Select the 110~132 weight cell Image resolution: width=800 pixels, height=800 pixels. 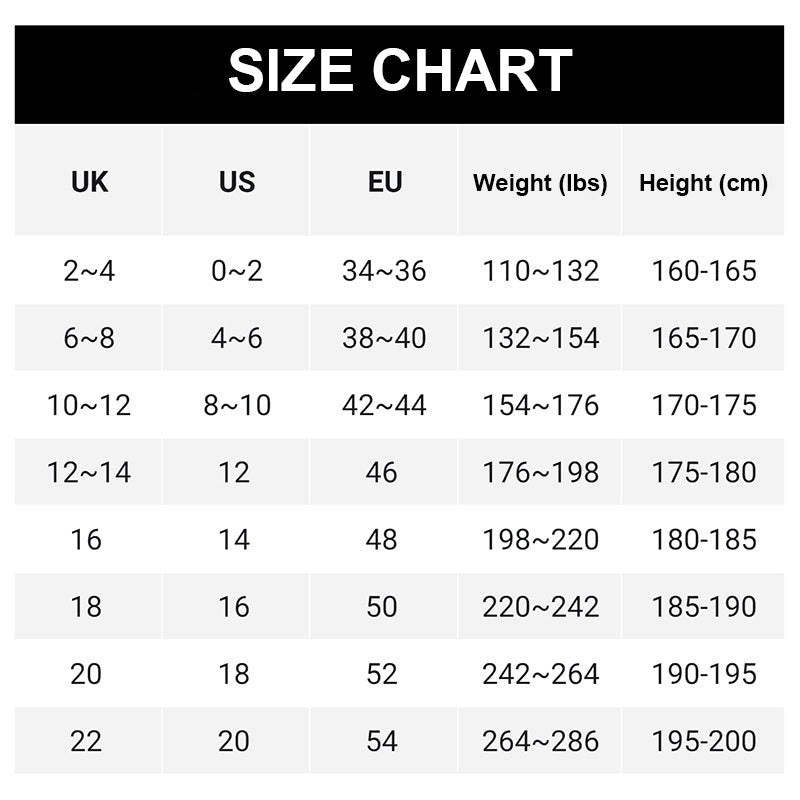[x=540, y=271]
